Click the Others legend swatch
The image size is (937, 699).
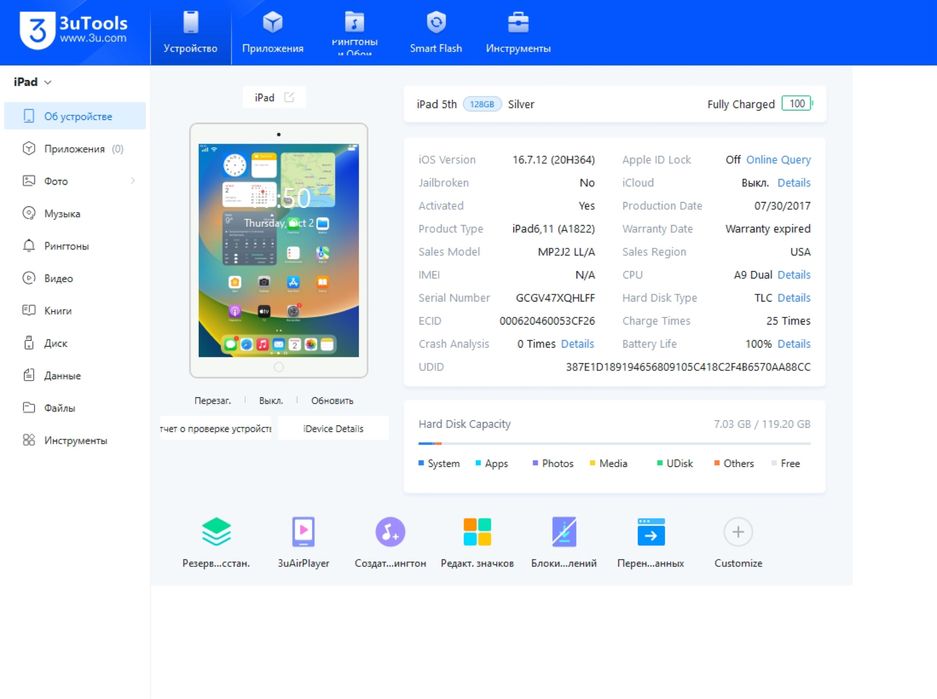pos(716,463)
